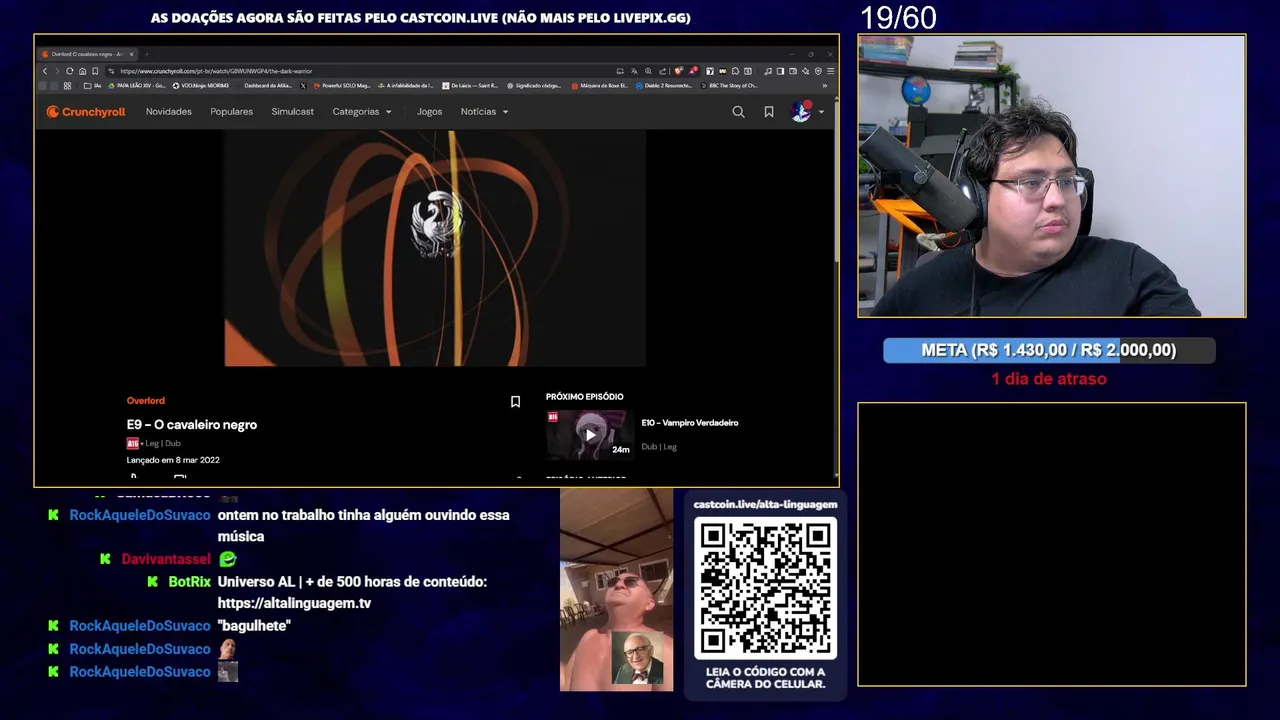Open the Brave wallet icon
This screenshot has height=720, width=1280.
click(x=793, y=71)
